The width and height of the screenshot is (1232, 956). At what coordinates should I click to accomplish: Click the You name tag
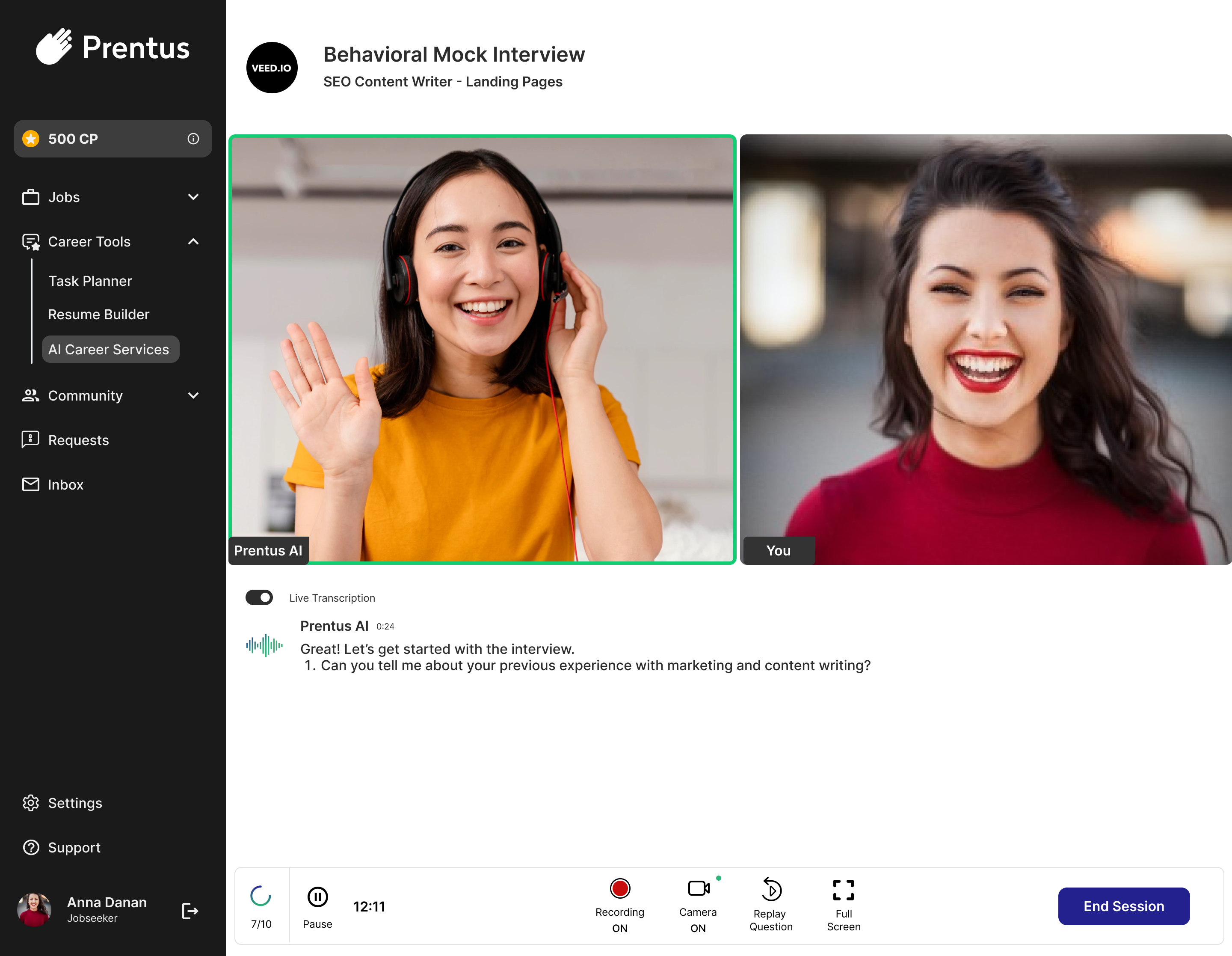pyautogui.click(x=779, y=550)
